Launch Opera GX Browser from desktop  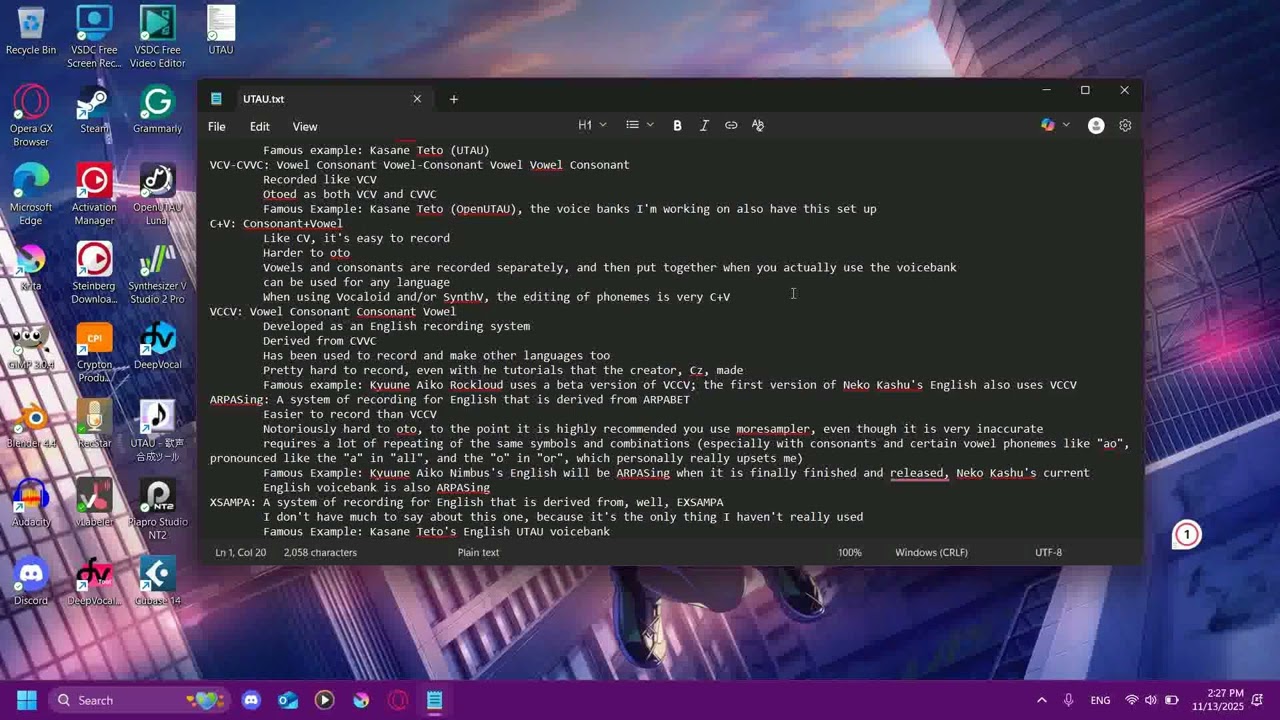[x=31, y=116]
